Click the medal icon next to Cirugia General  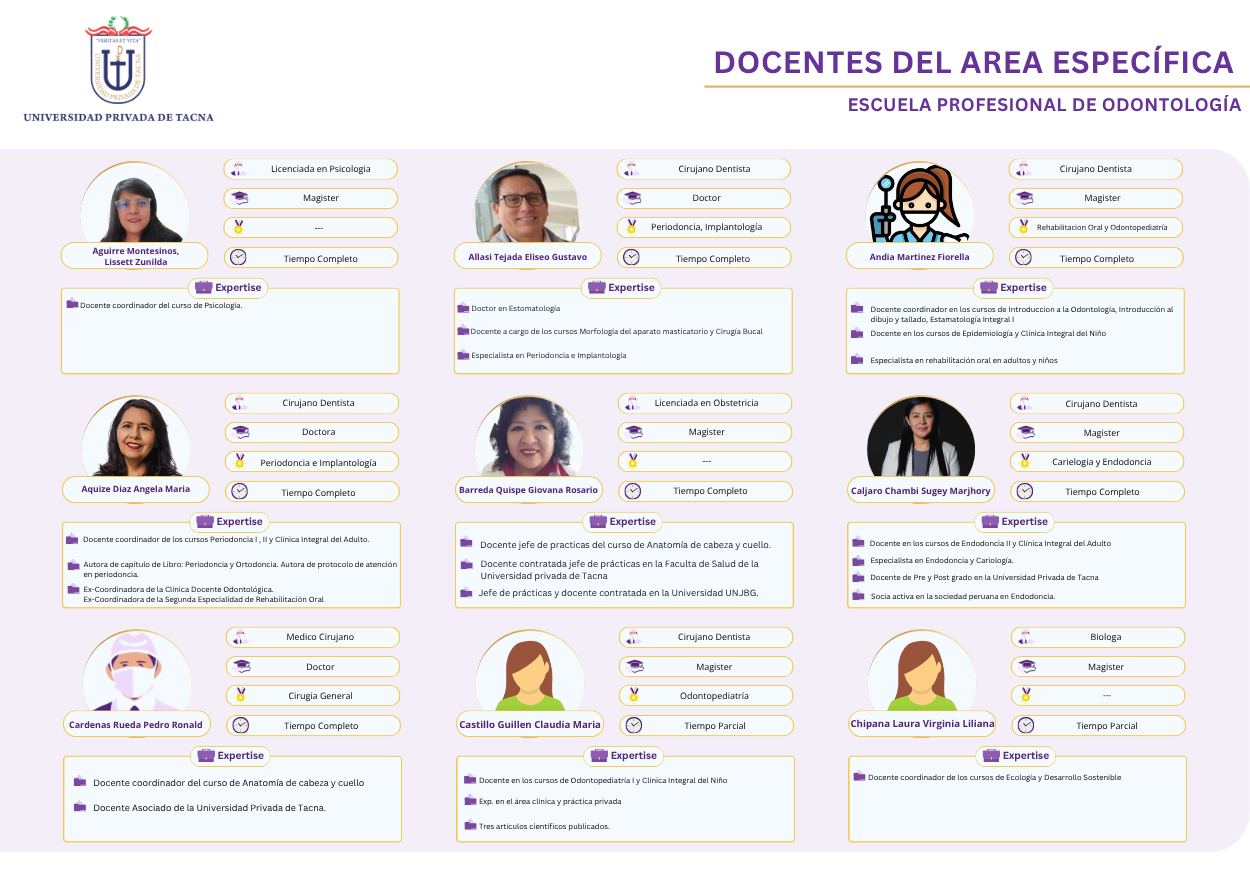(240, 695)
